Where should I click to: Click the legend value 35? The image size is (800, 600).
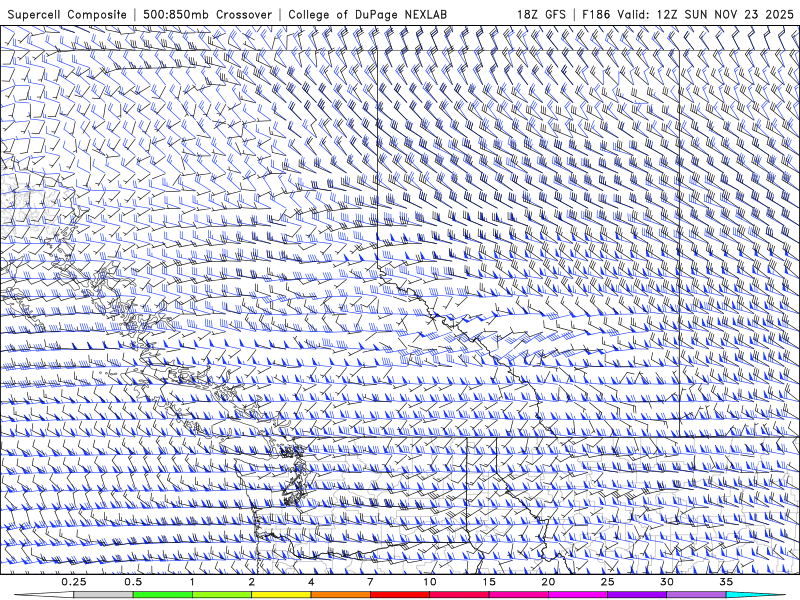point(726,582)
